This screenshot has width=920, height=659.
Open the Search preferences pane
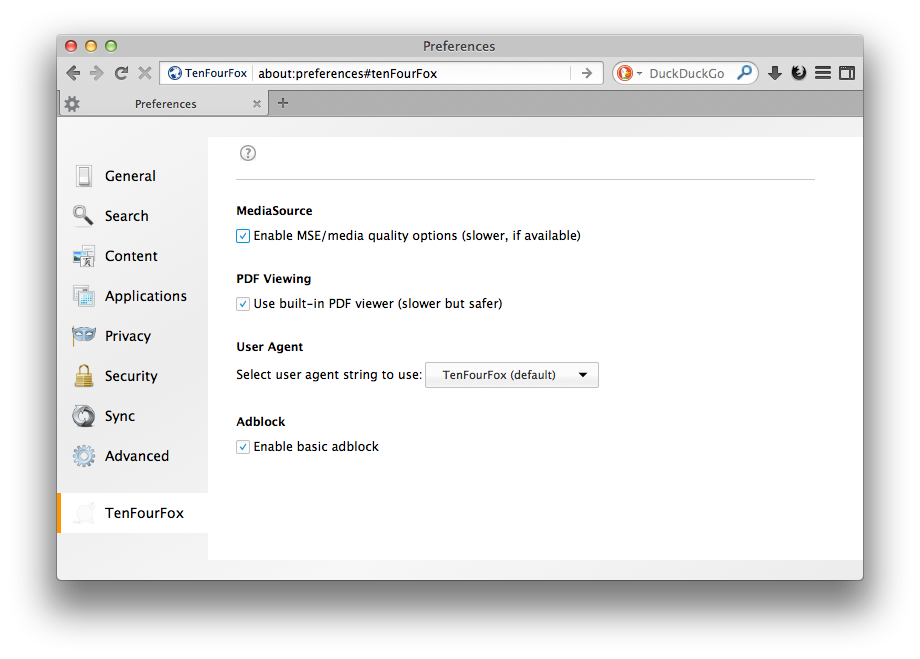coord(133,216)
